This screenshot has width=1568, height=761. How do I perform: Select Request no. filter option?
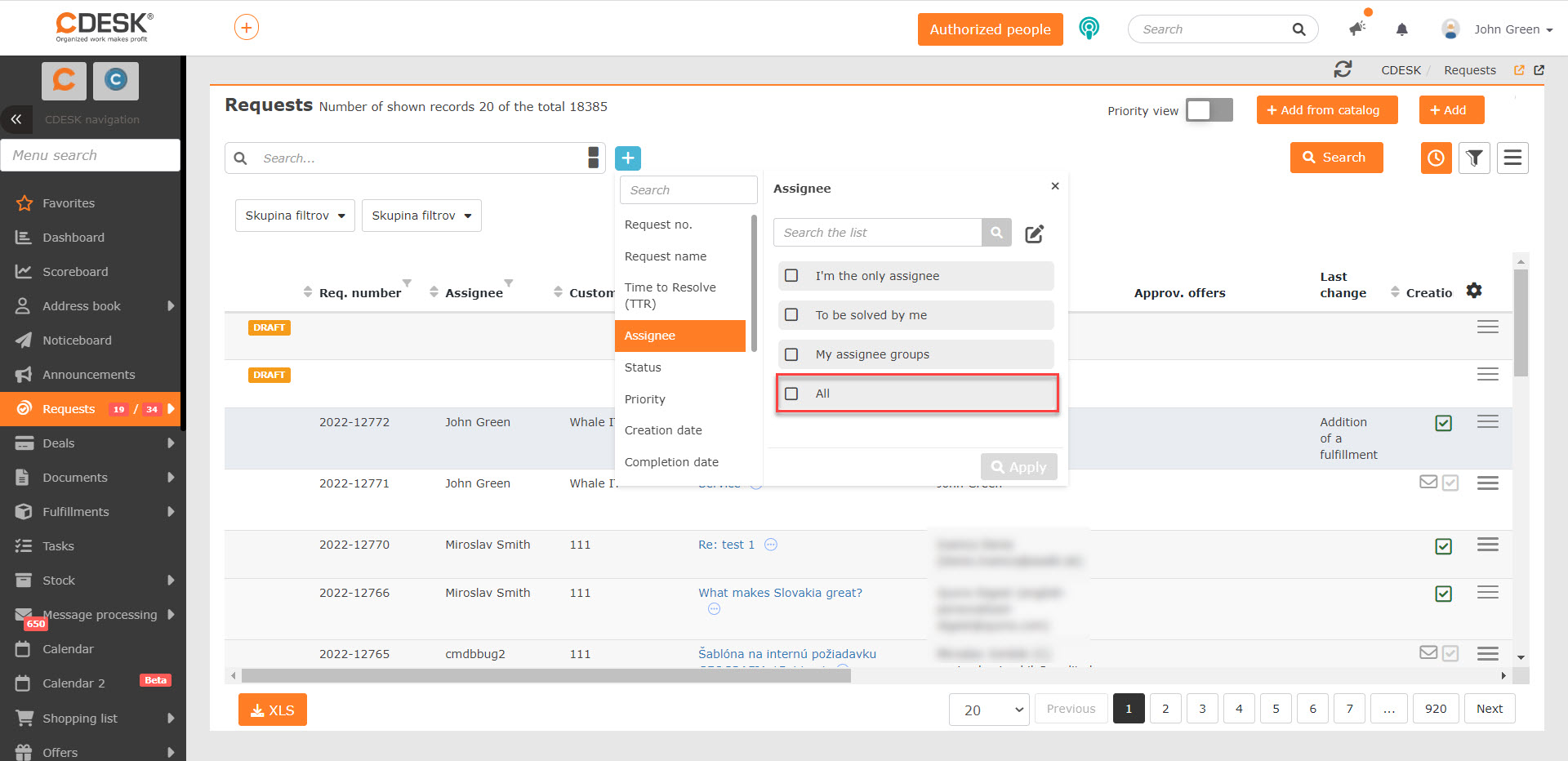point(658,225)
